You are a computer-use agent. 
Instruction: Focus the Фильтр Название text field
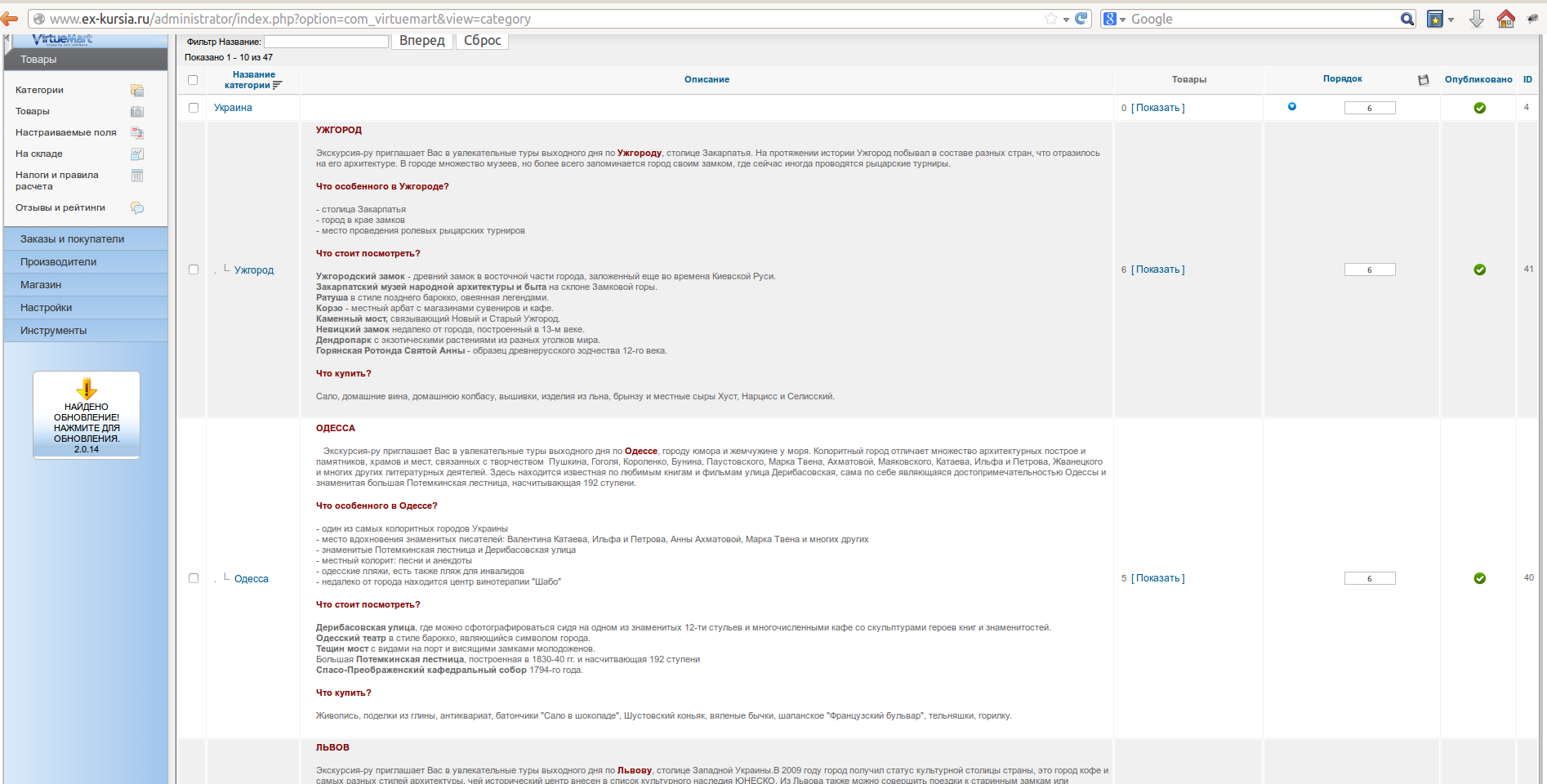326,42
